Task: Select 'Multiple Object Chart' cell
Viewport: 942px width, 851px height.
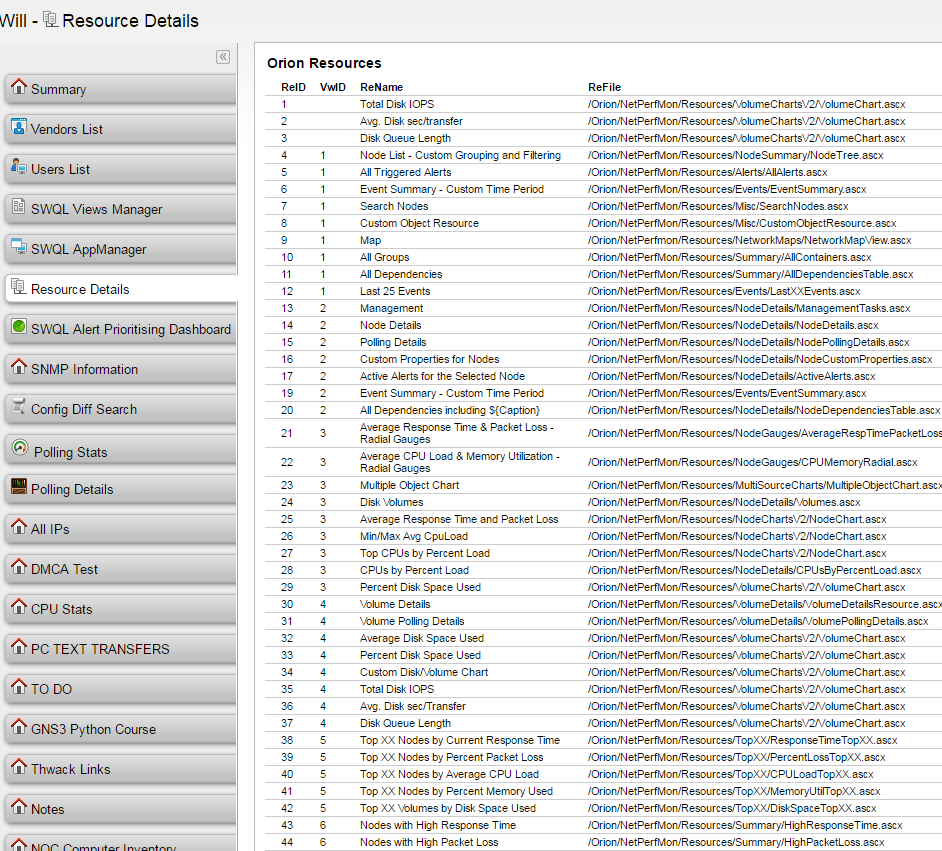Action: [x=410, y=485]
